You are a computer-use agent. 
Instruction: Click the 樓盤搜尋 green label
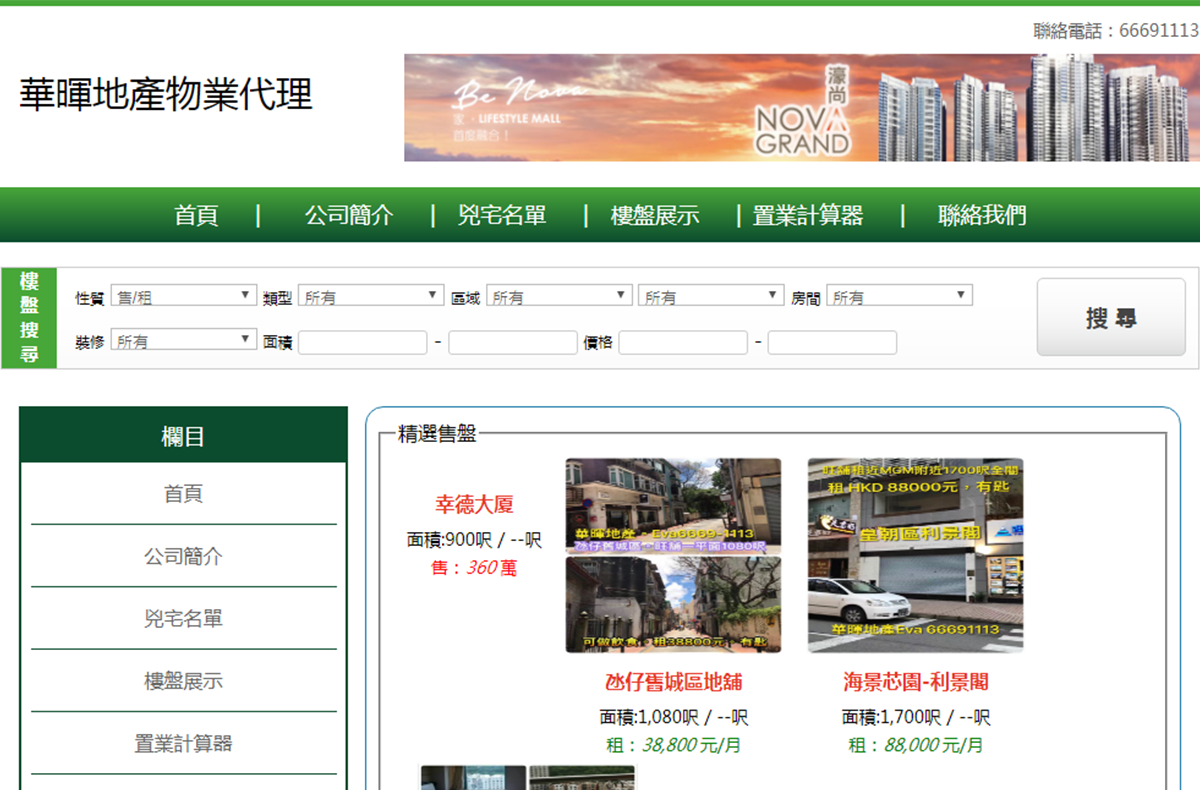pyautogui.click(x=30, y=318)
